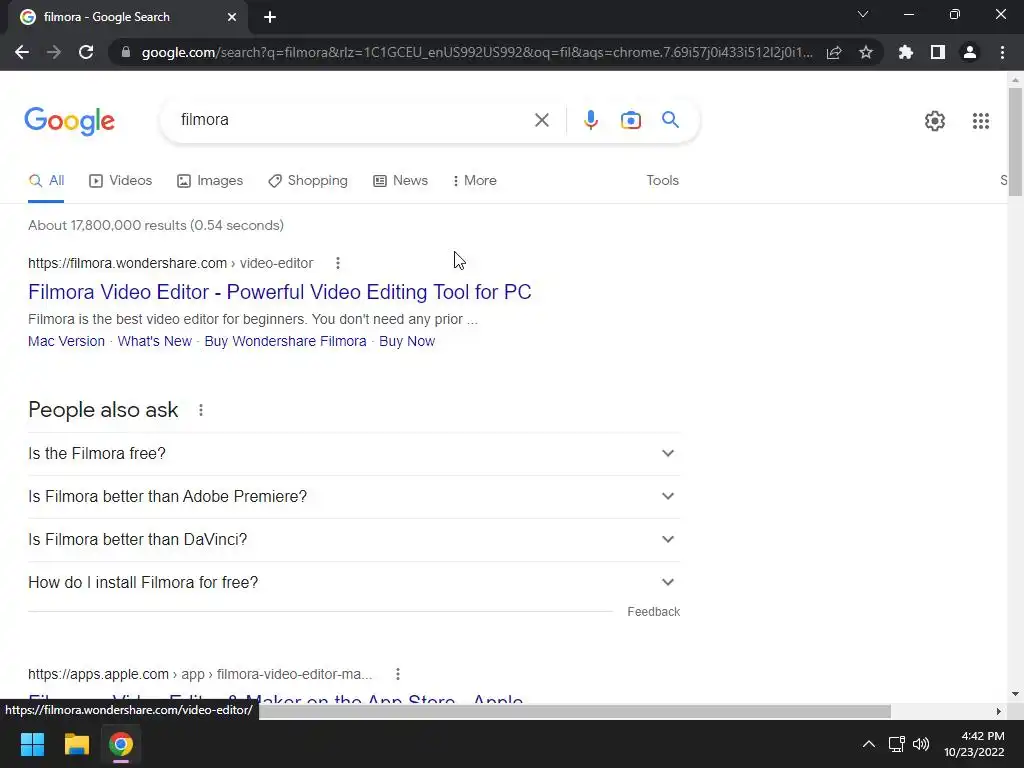The height and width of the screenshot is (768, 1024).
Task: Open the tab search chevron in title bar
Action: coord(863,14)
